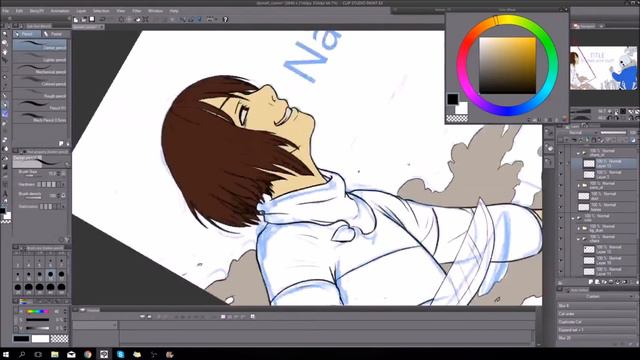Click Blur 8 auto action entry
The width and height of the screenshot is (640, 360).
pos(596,306)
